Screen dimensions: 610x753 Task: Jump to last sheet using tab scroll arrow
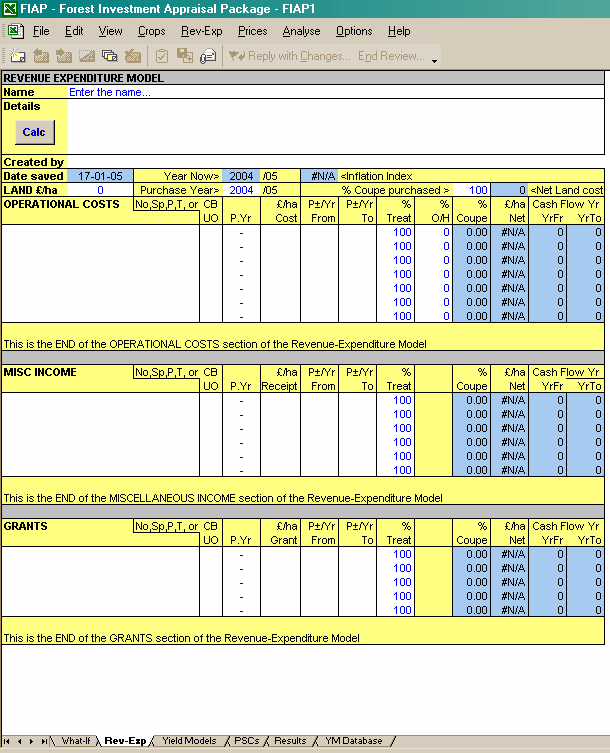tap(43, 741)
